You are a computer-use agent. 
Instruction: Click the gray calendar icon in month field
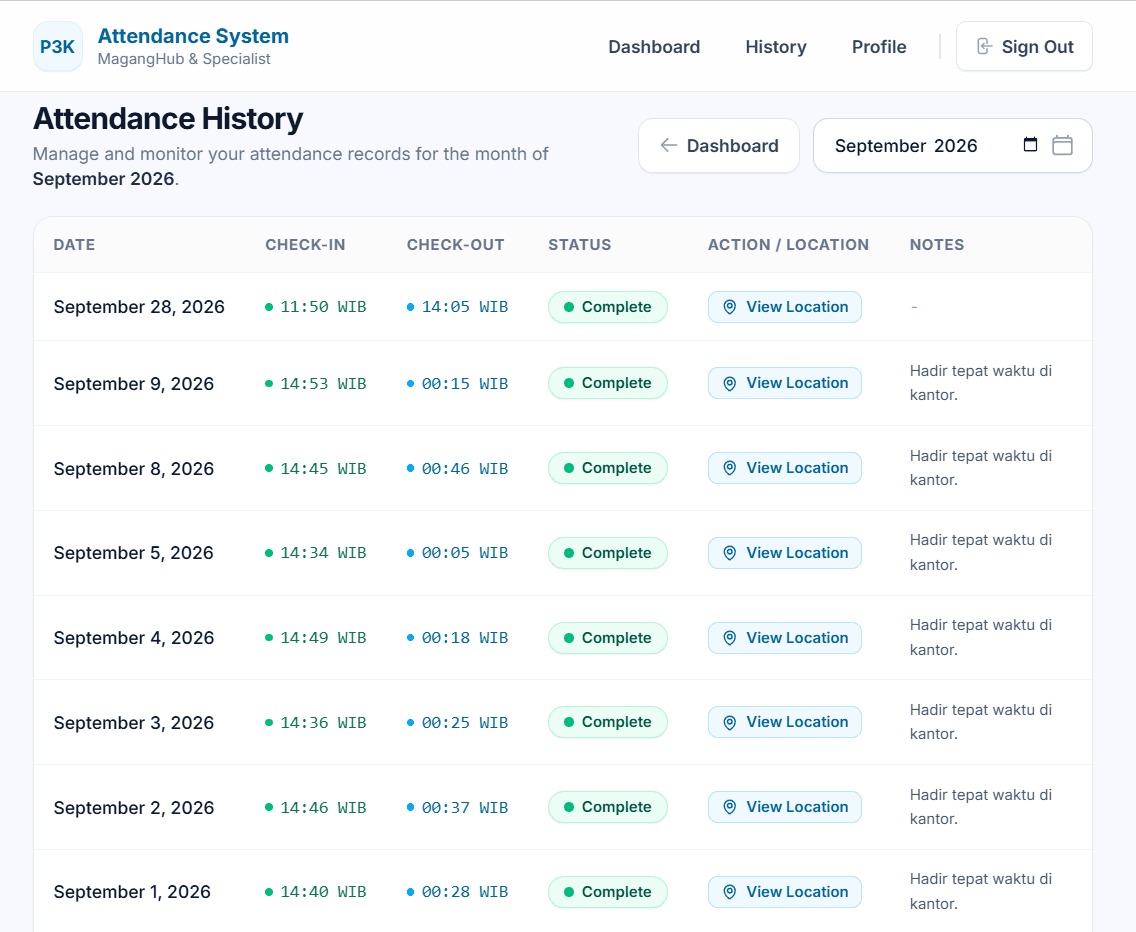pyautogui.click(x=1062, y=145)
